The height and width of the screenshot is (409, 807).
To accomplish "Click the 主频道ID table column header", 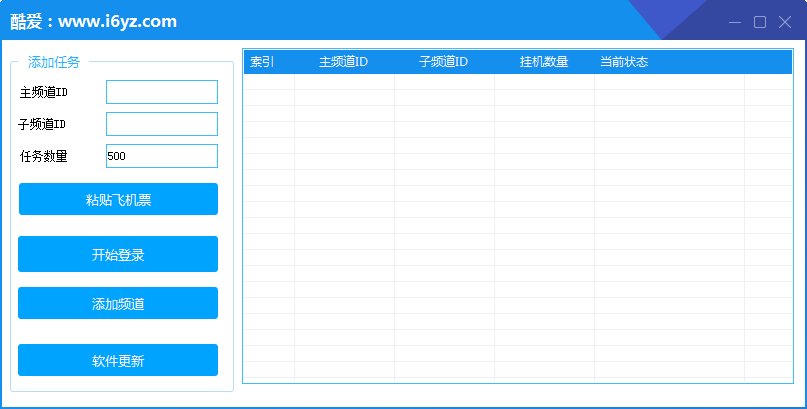I will click(x=343, y=62).
